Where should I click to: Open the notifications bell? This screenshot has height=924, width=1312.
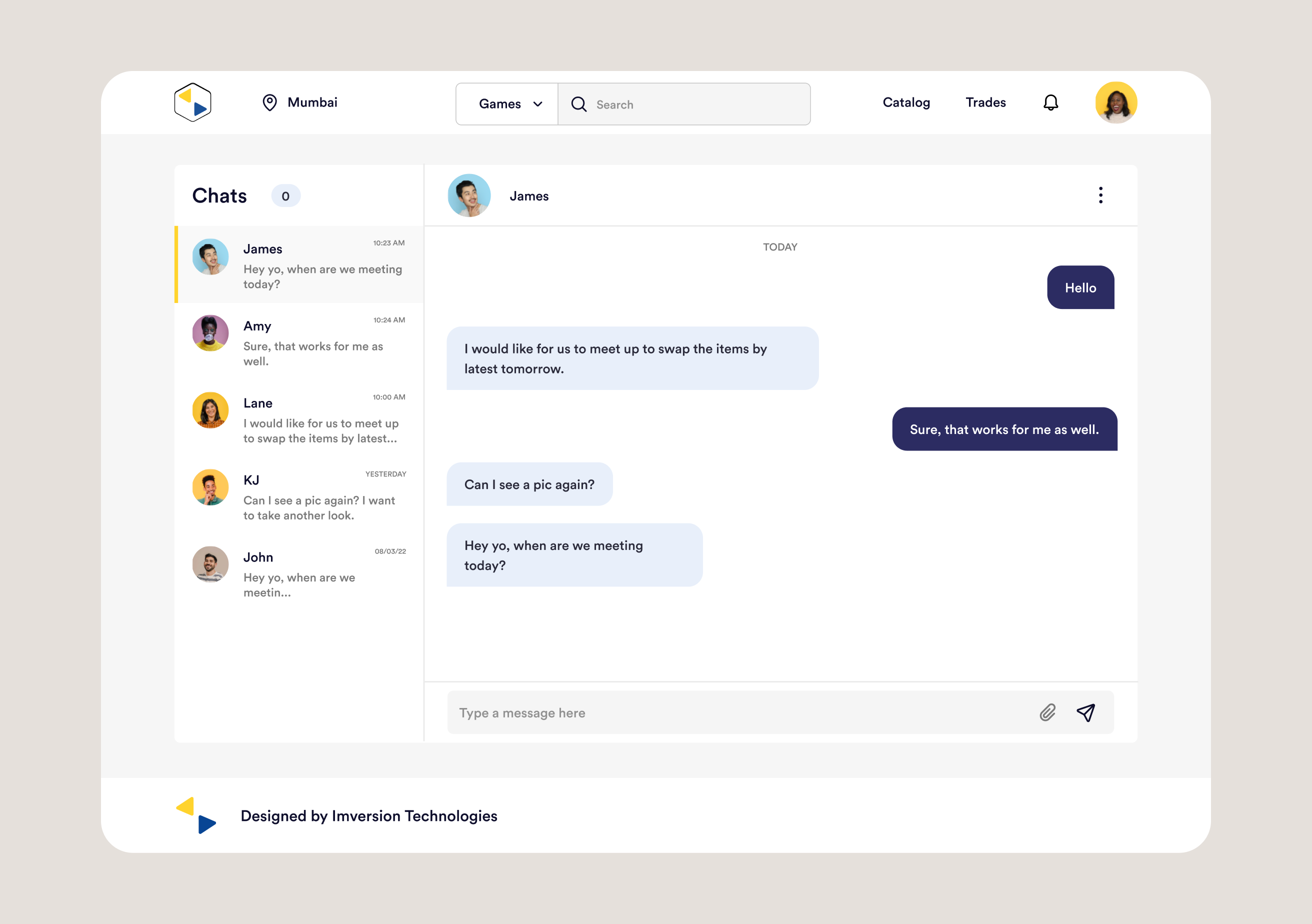(1050, 102)
